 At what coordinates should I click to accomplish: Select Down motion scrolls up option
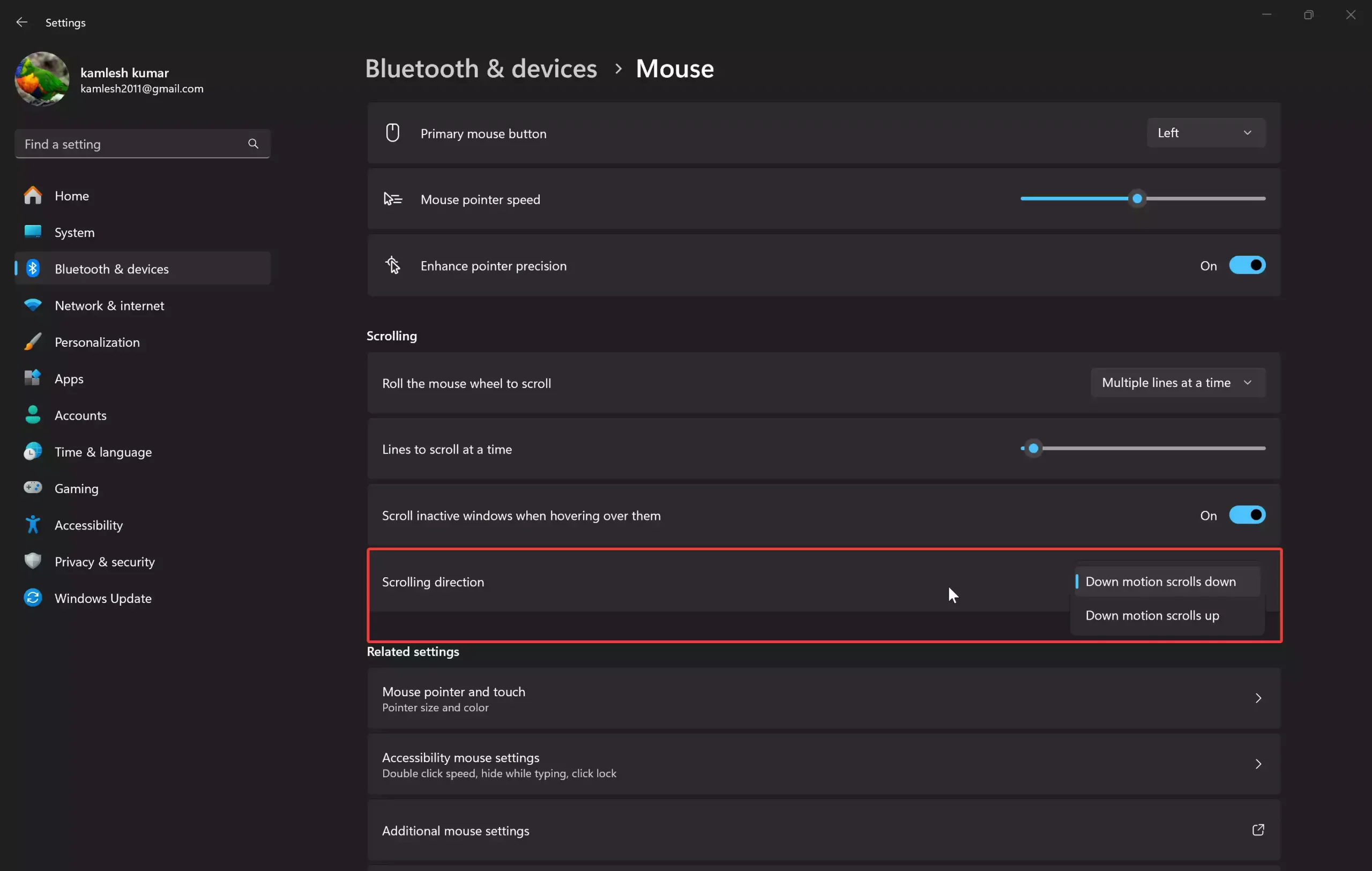(x=1152, y=615)
